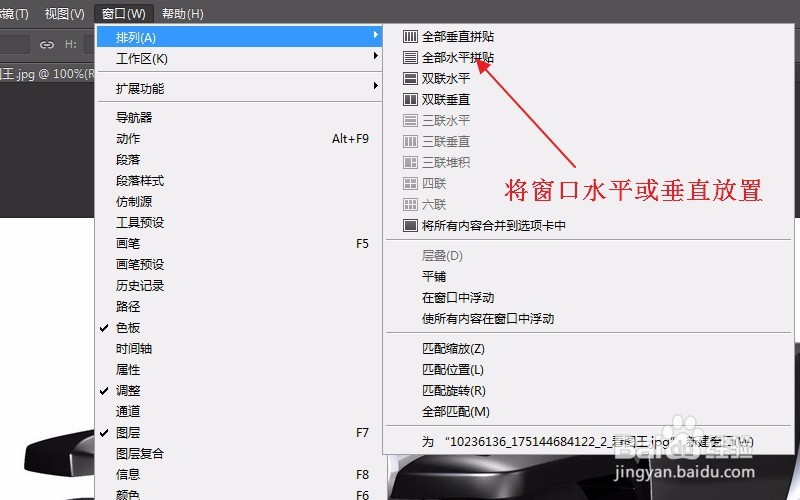Choose new window for 10236136 jpg file
This screenshot has height=500, width=800.
pyautogui.click(x=588, y=442)
